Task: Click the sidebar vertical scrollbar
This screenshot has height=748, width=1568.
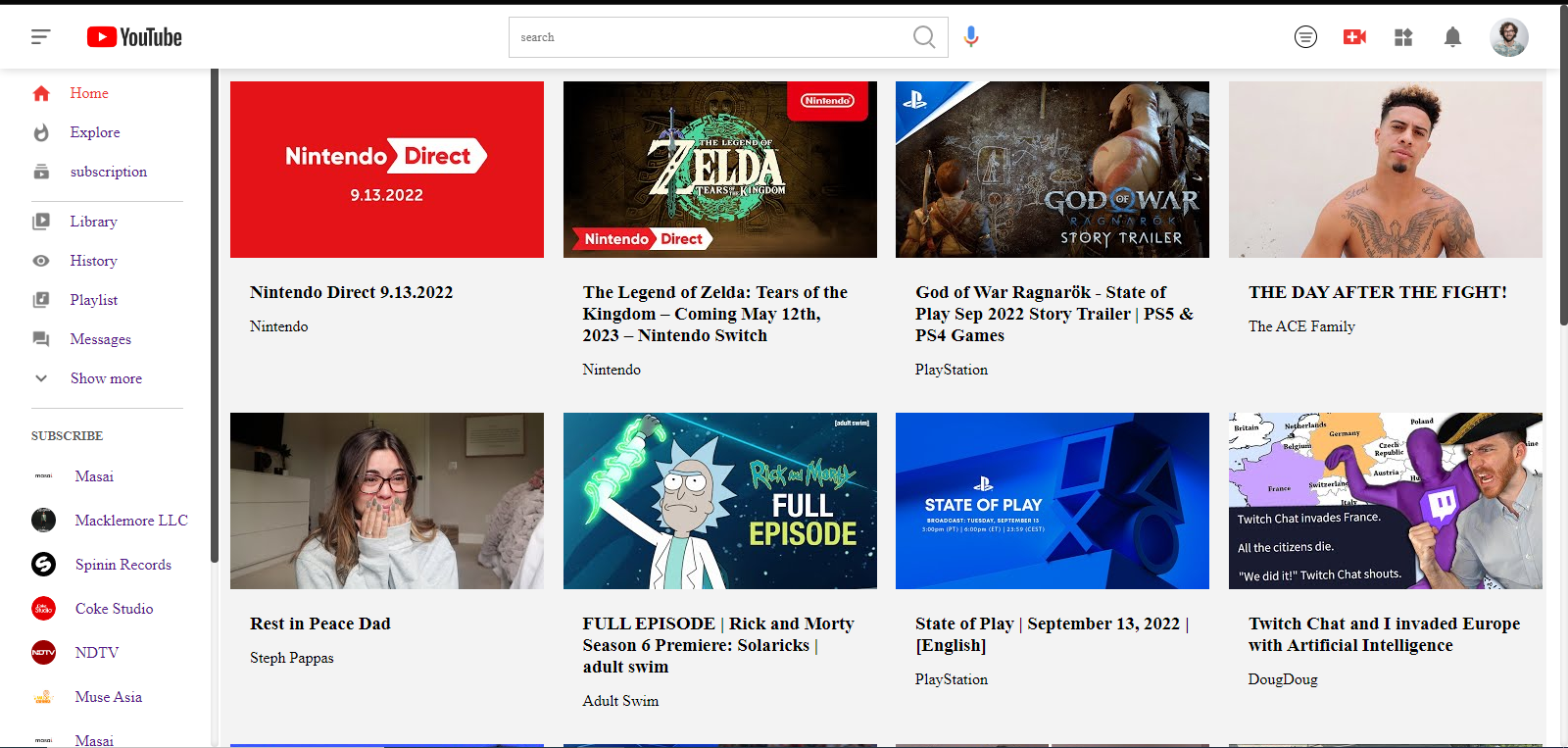Action: (215, 314)
